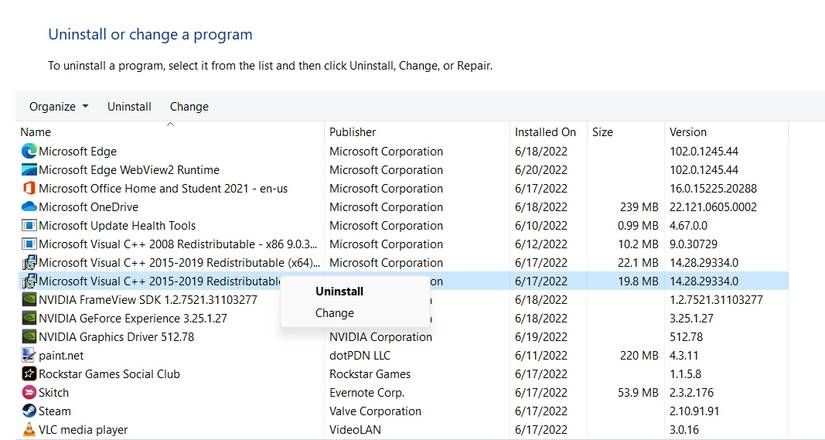825x440 pixels.
Task: Click the Valve Corporation publisher cell
Action: pos(375,411)
